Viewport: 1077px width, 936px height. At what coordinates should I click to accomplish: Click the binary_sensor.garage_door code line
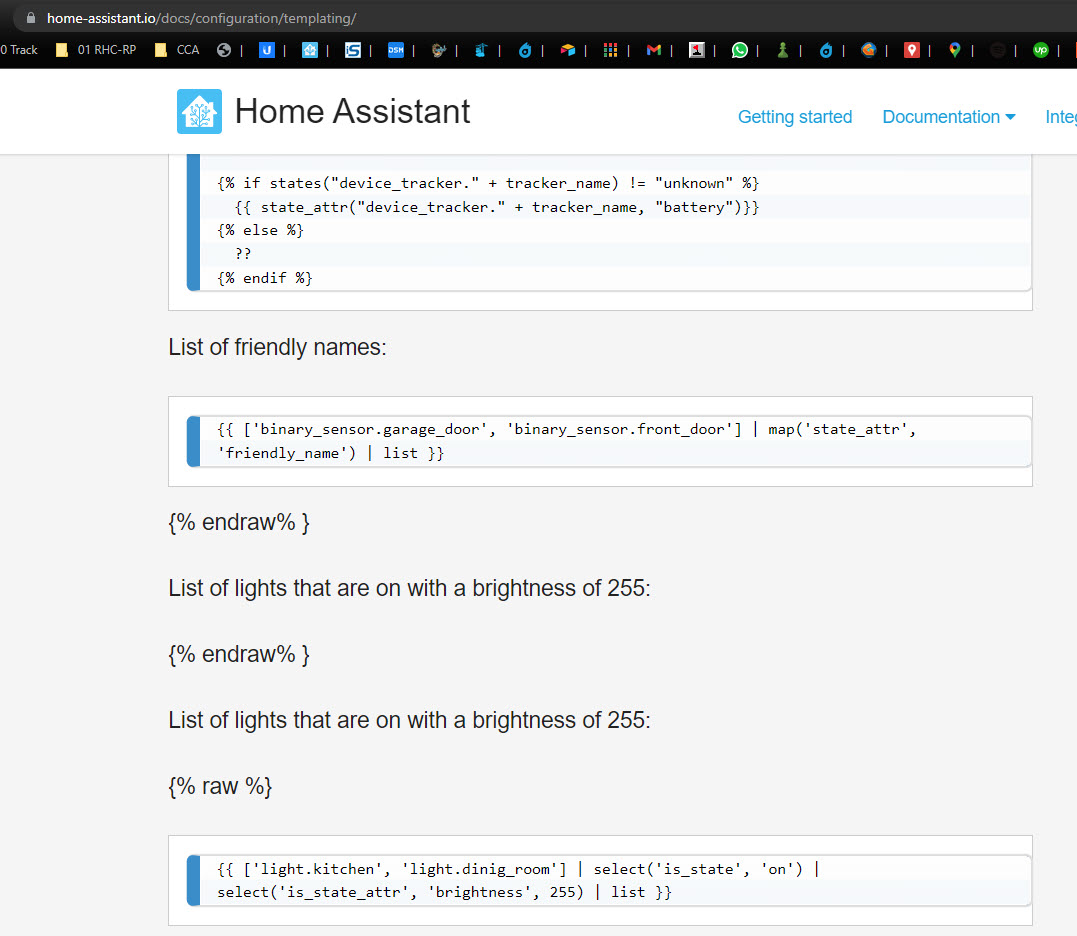pos(567,429)
